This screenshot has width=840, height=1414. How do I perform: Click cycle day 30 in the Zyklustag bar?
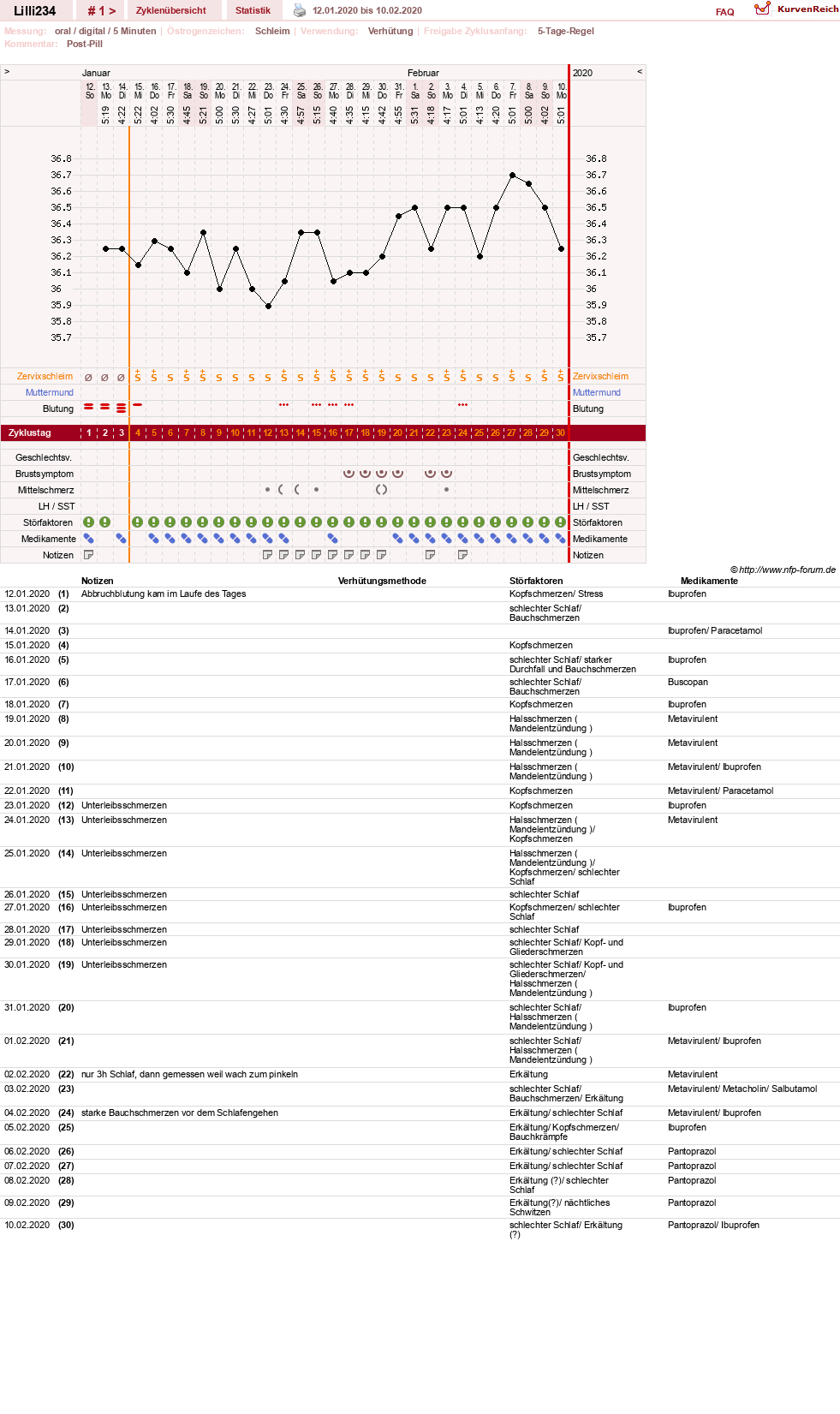coord(560,433)
